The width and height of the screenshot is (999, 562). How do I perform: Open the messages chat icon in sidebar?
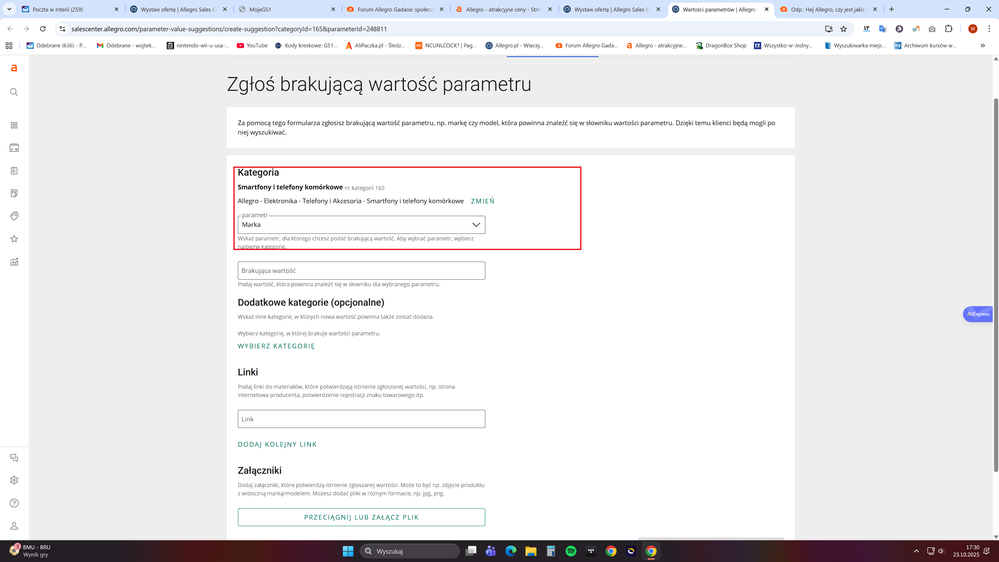[14, 458]
